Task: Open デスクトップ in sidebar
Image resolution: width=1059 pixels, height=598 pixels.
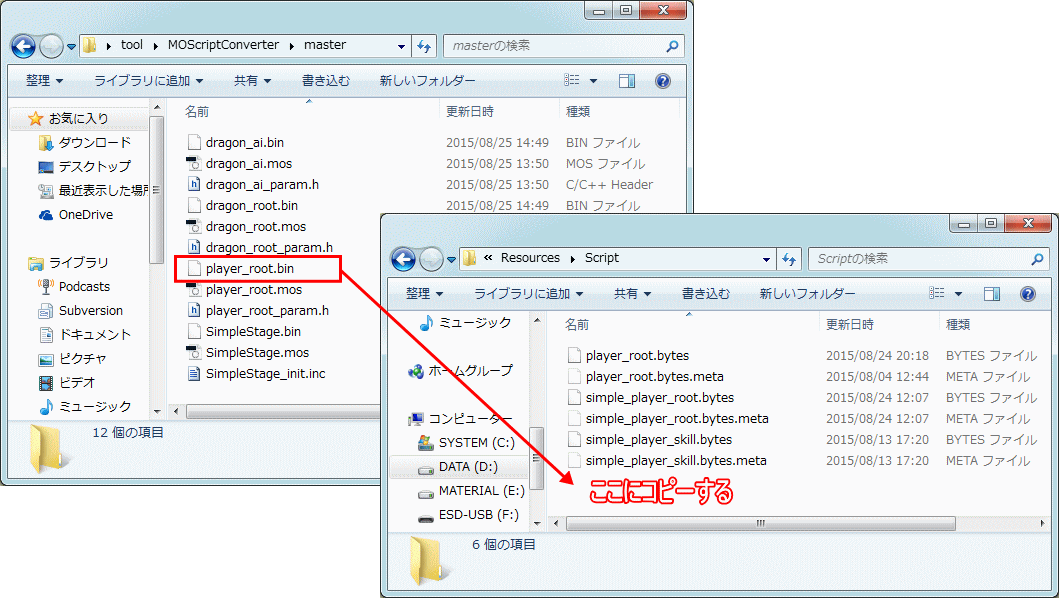Action: click(x=85, y=166)
